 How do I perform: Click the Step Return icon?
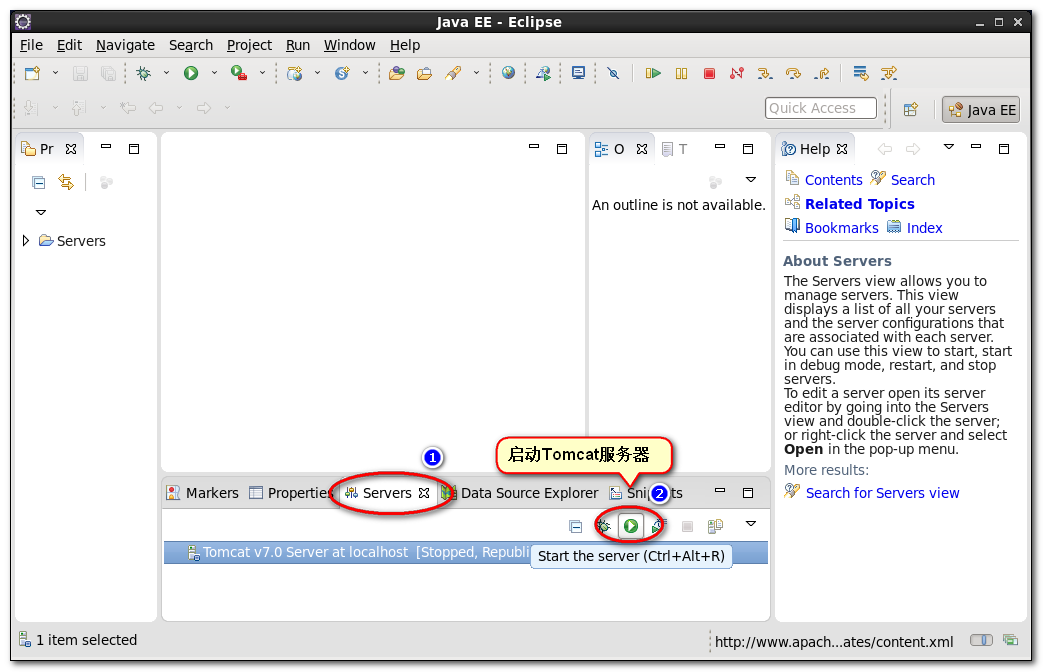pyautogui.click(x=821, y=73)
